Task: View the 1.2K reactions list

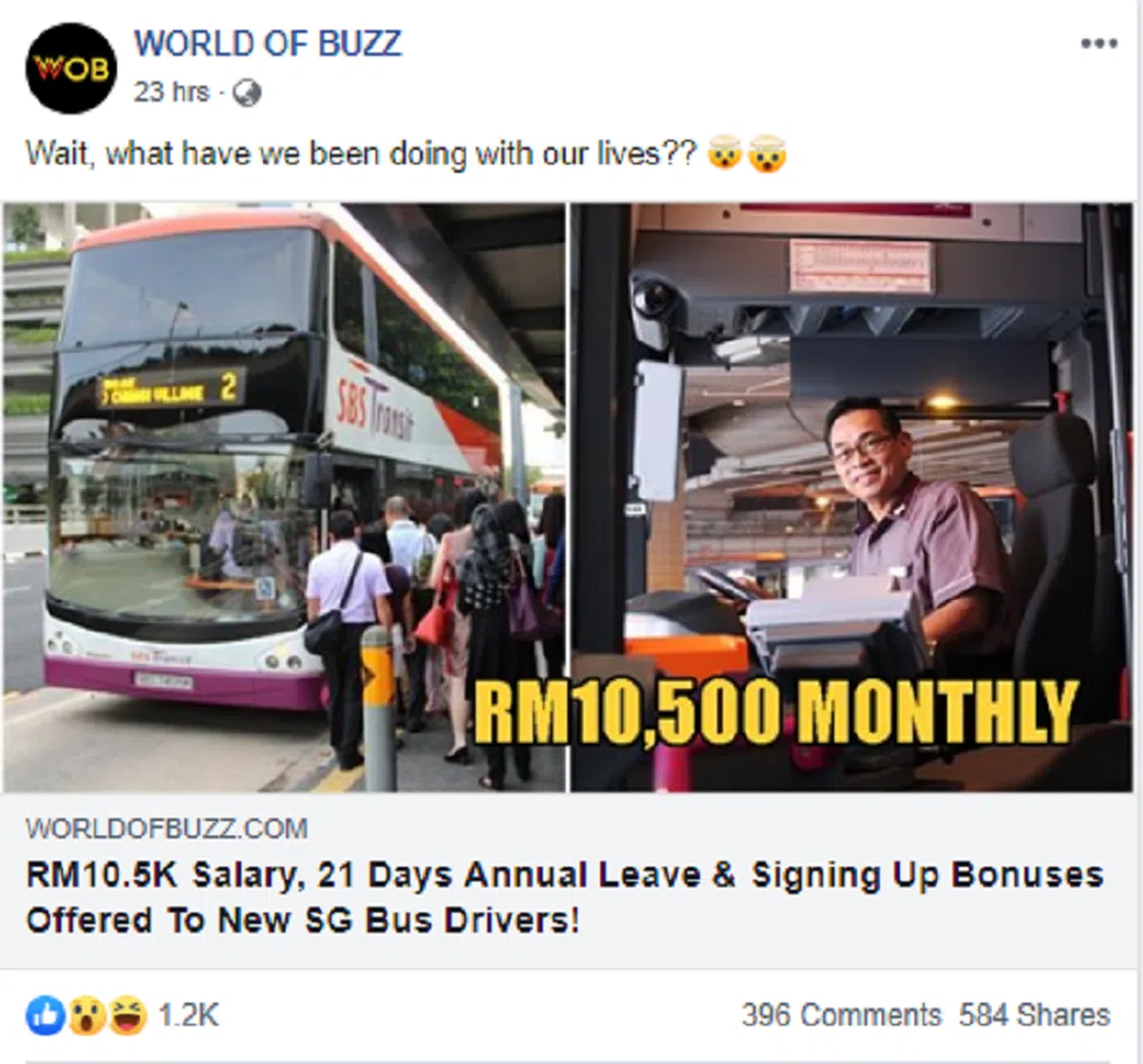Action: pyautogui.click(x=189, y=1015)
